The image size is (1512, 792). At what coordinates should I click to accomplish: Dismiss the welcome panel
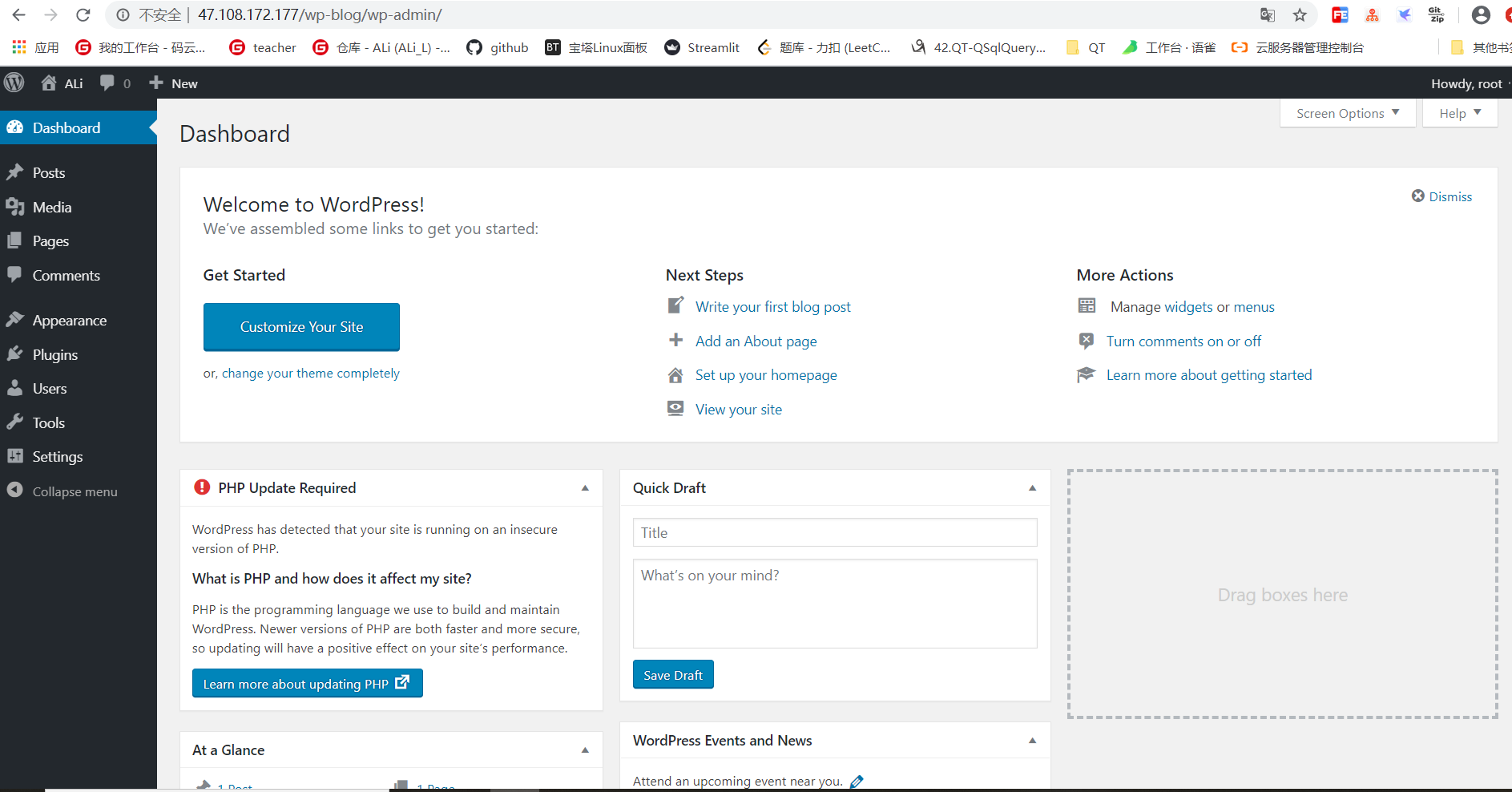[1441, 196]
